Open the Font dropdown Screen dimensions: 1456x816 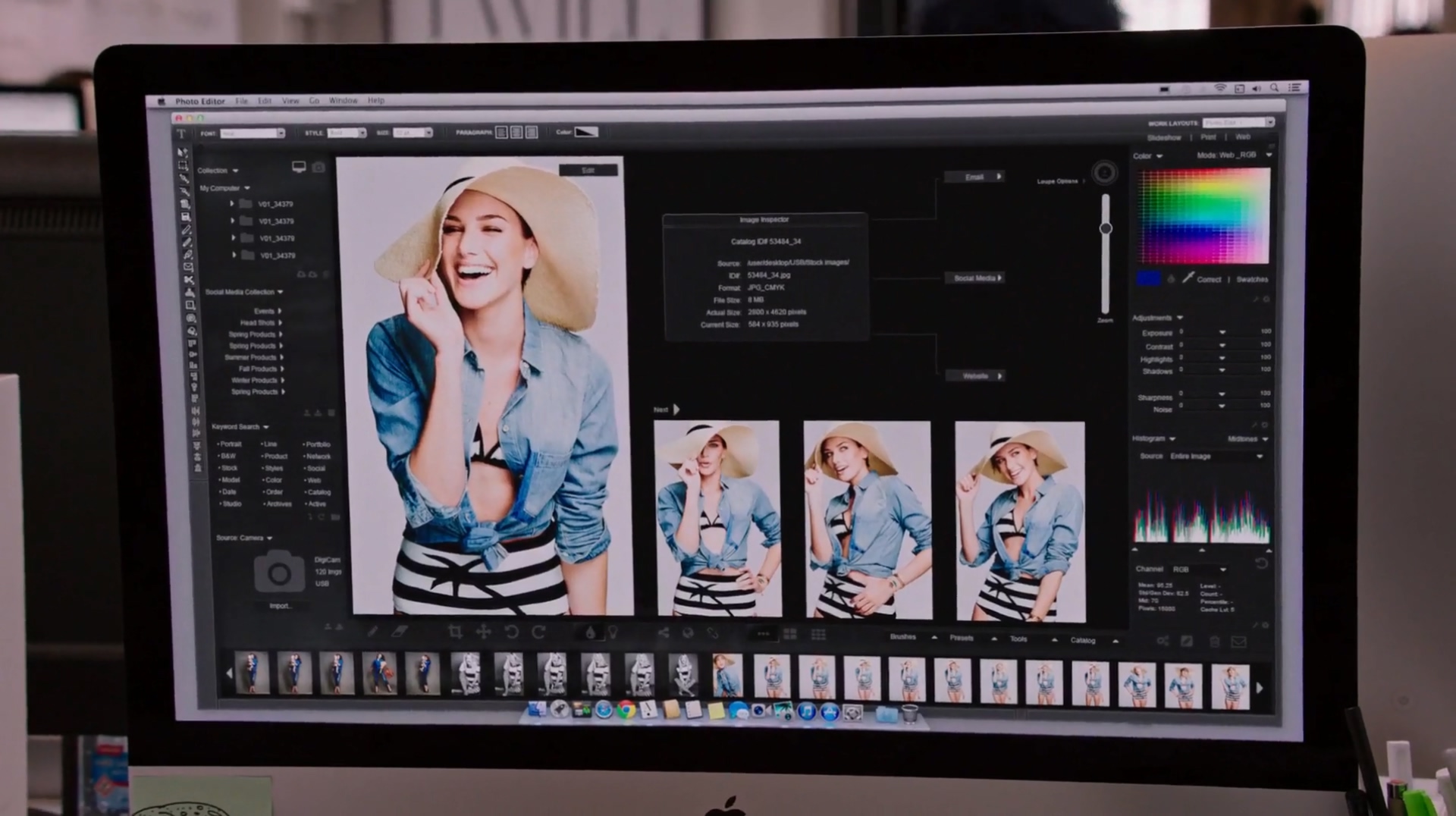coord(253,133)
